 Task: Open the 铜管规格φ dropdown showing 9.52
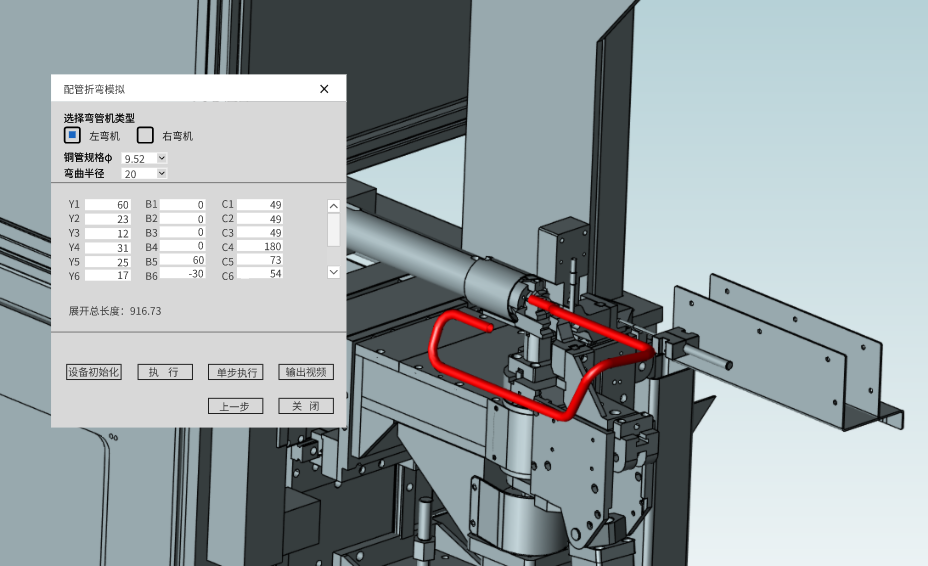144,158
